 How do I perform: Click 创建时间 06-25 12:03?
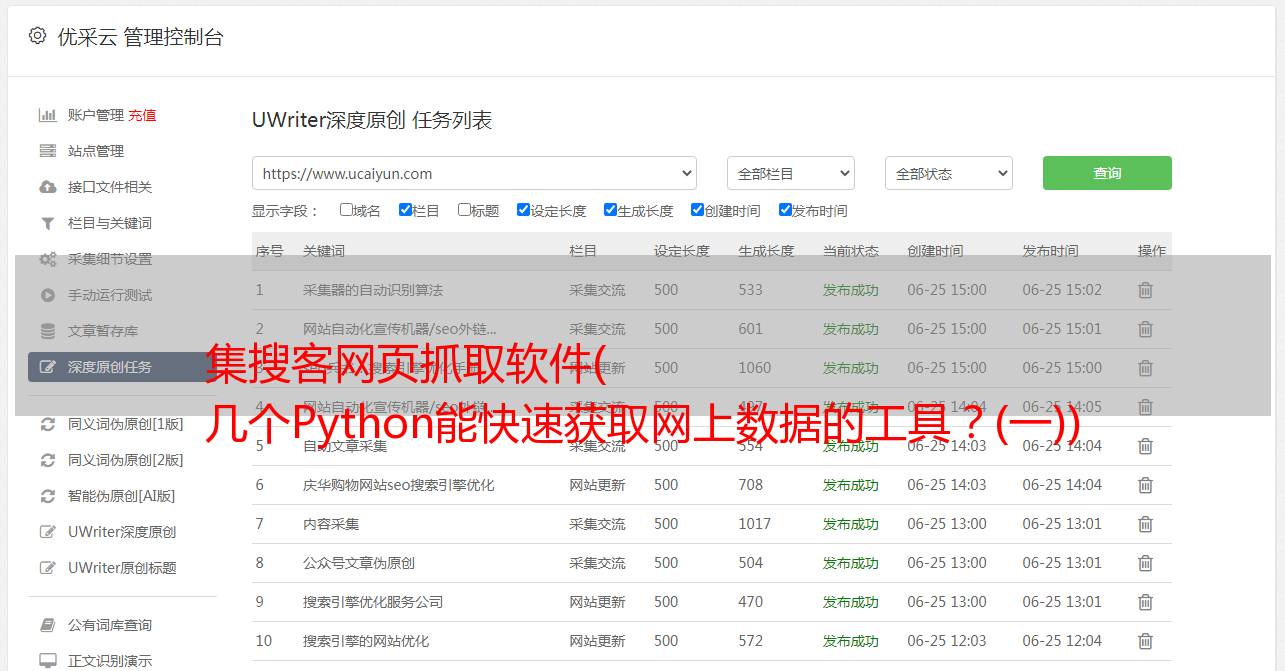(947, 641)
